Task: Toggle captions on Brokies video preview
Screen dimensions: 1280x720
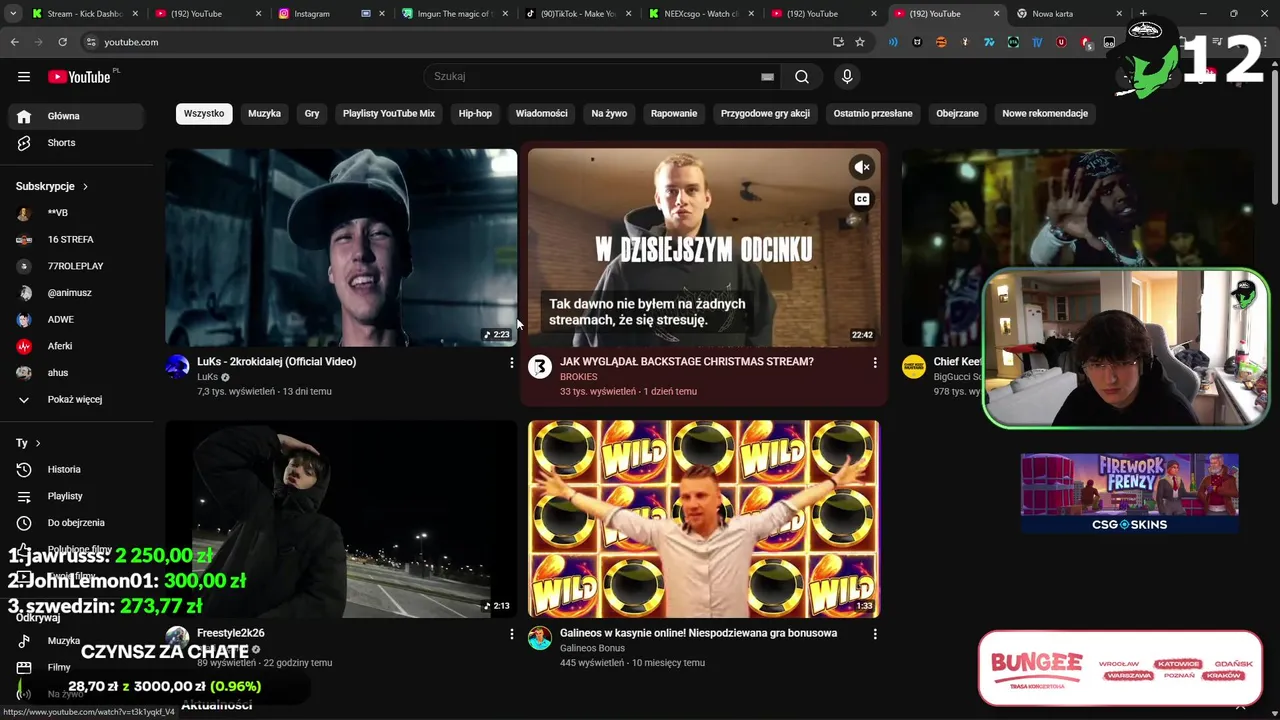Action: [861, 199]
